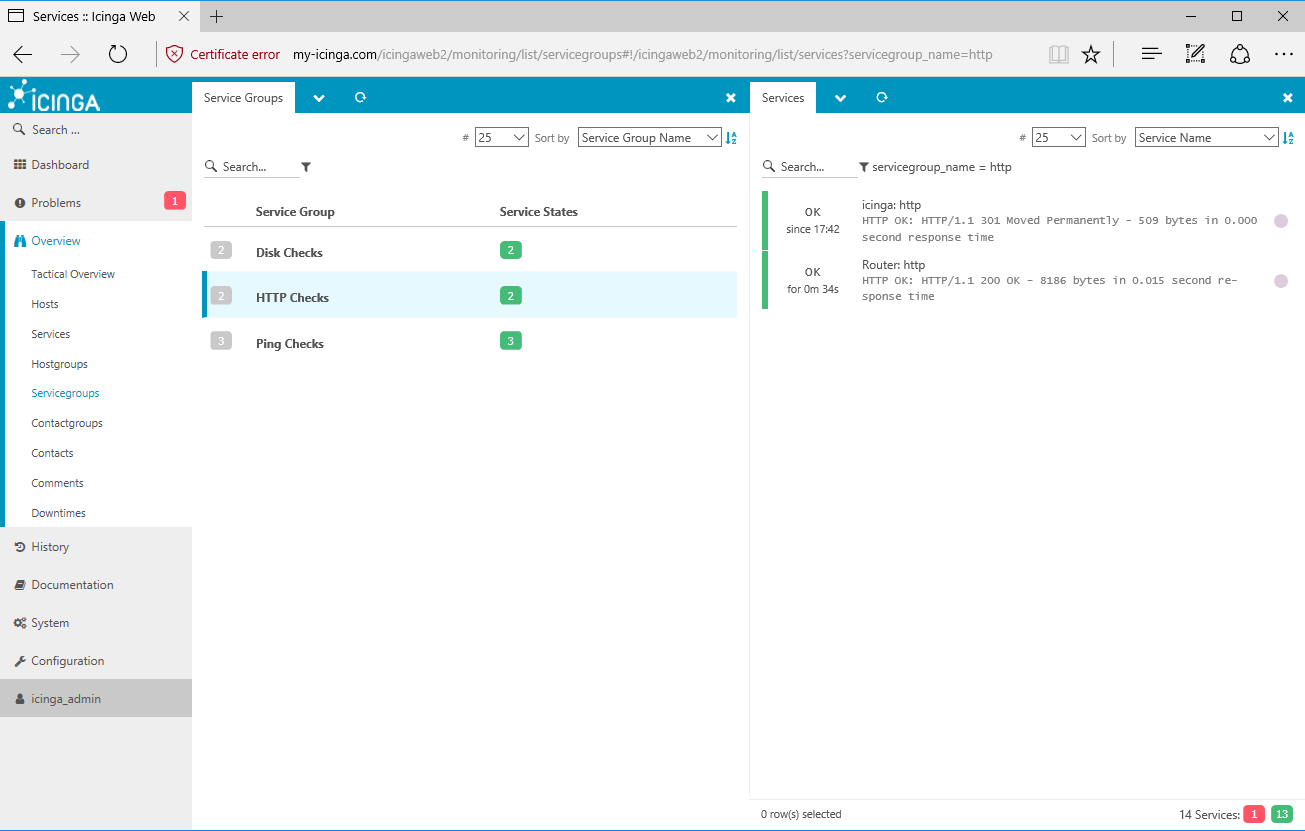Open Services pane page-size dropdown
This screenshot has width=1305, height=831.
[1059, 138]
